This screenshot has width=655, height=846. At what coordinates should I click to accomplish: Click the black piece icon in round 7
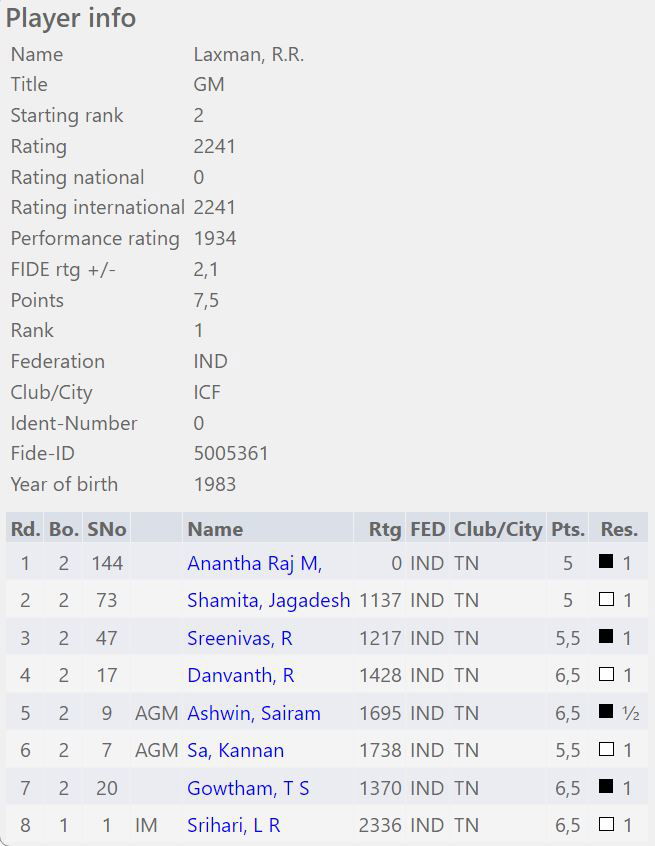606,787
